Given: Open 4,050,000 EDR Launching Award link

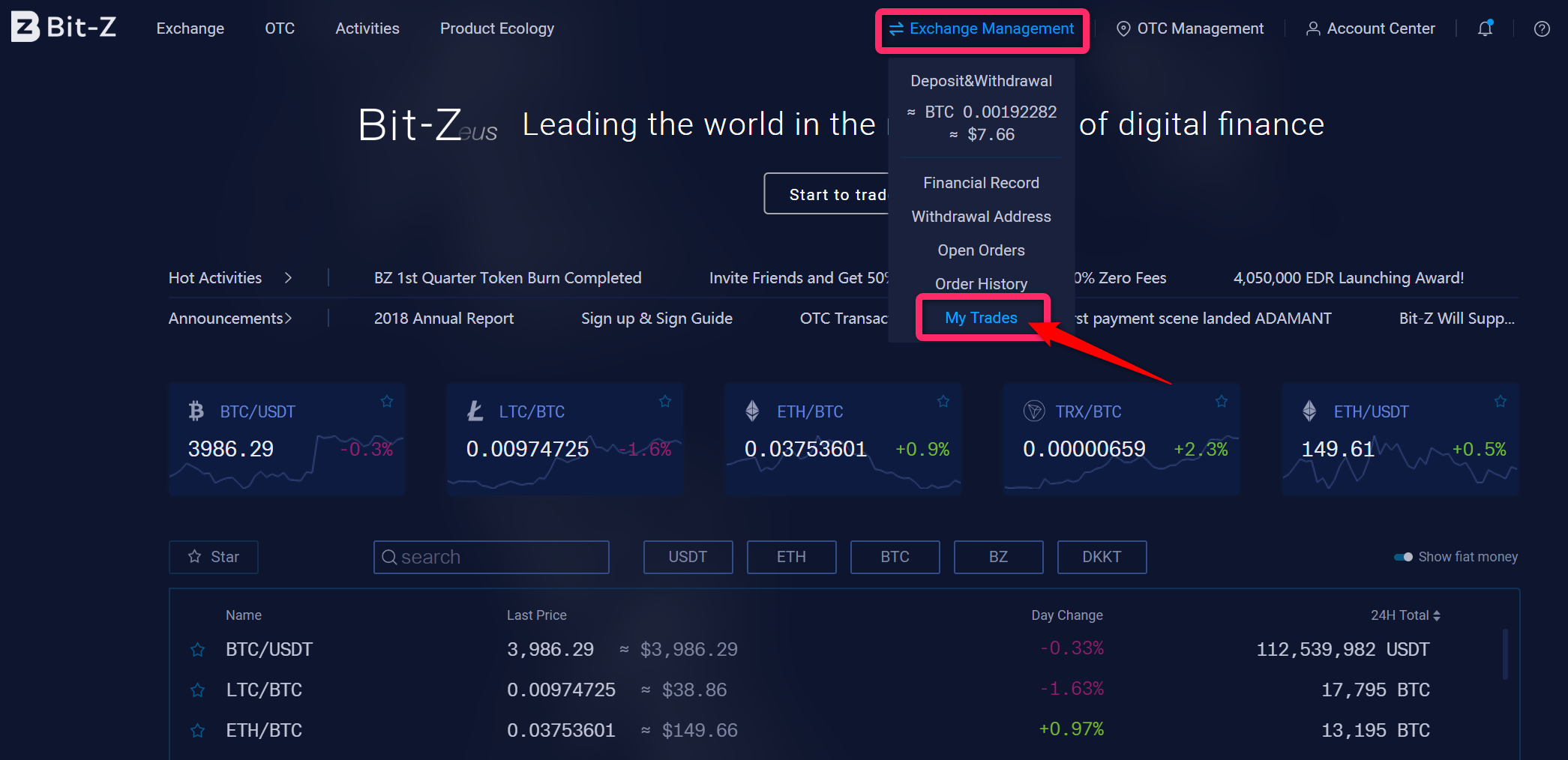Looking at the screenshot, I should 1348,278.
